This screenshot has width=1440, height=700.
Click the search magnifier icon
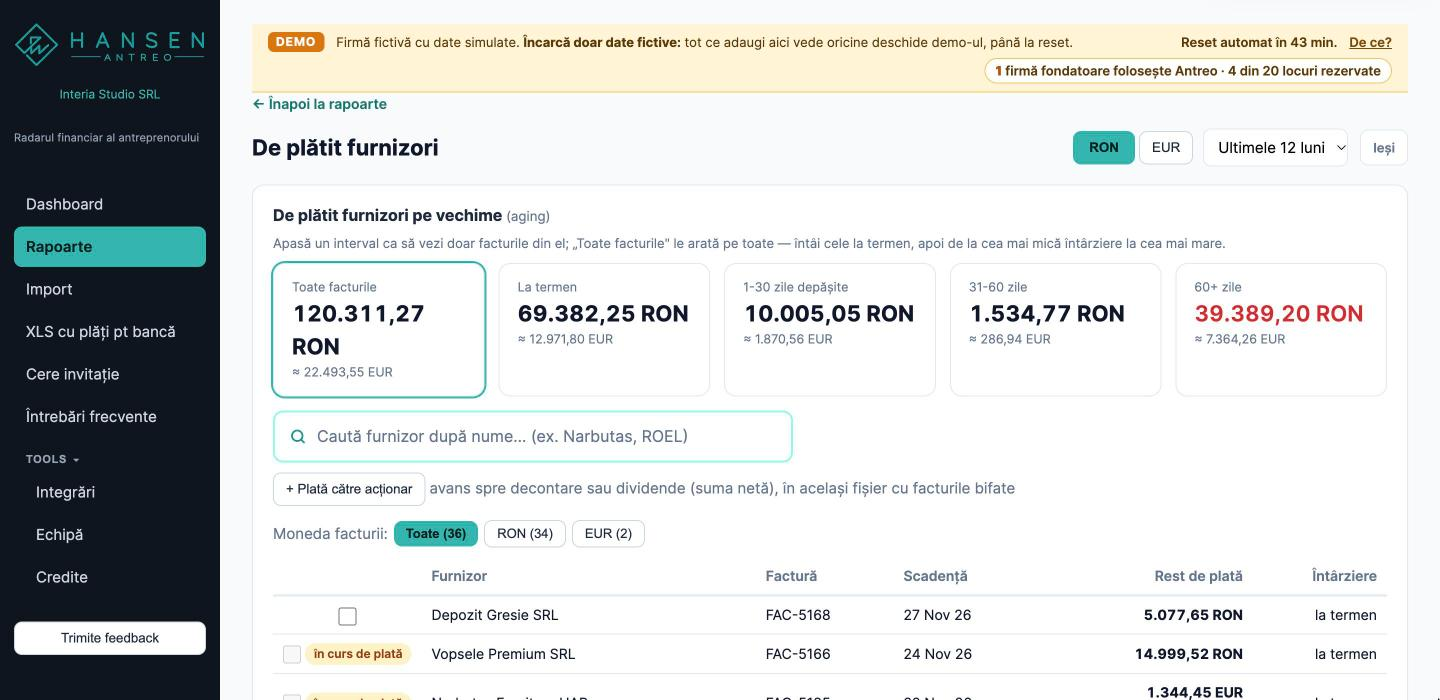(x=298, y=437)
